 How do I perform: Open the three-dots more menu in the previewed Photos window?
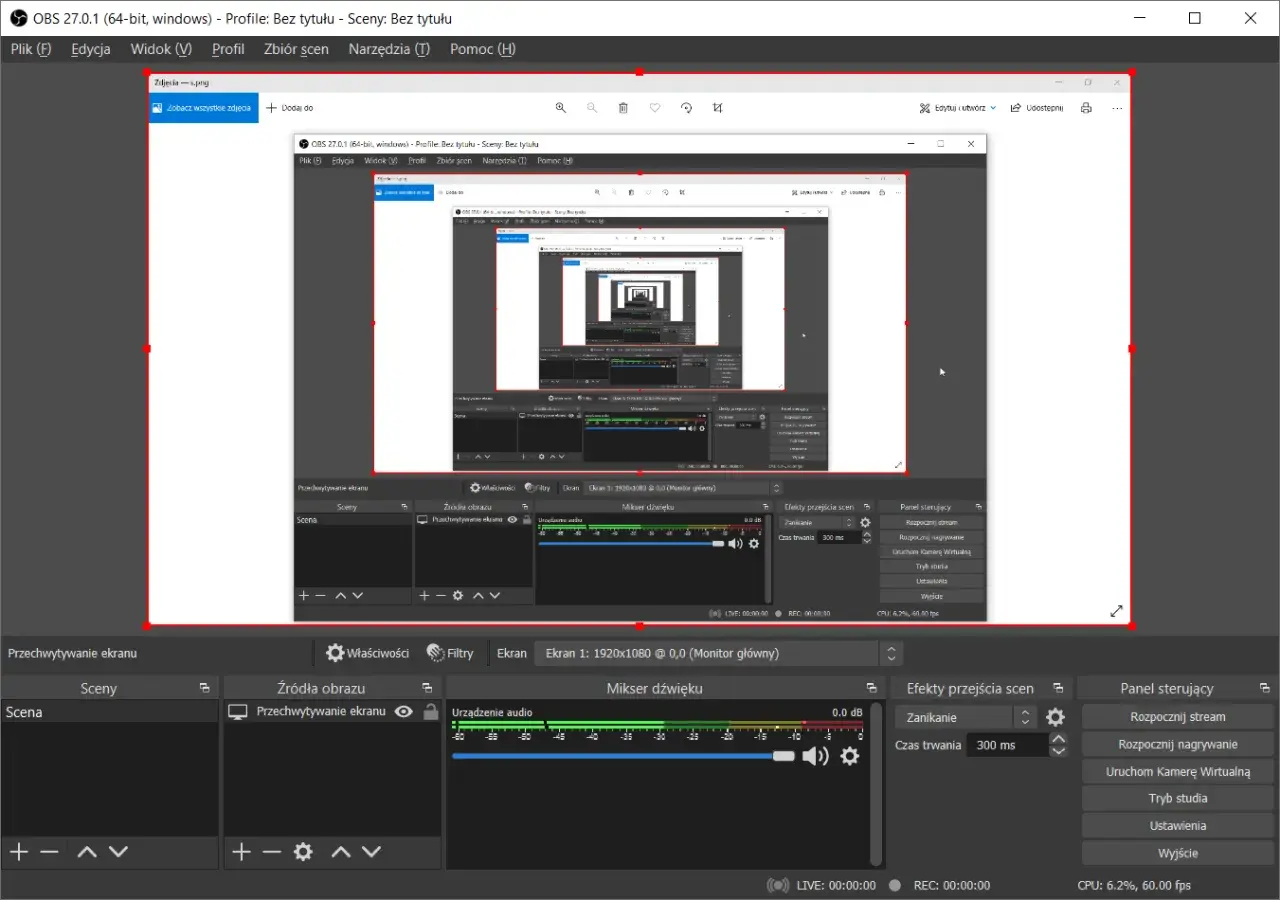pyautogui.click(x=1117, y=108)
